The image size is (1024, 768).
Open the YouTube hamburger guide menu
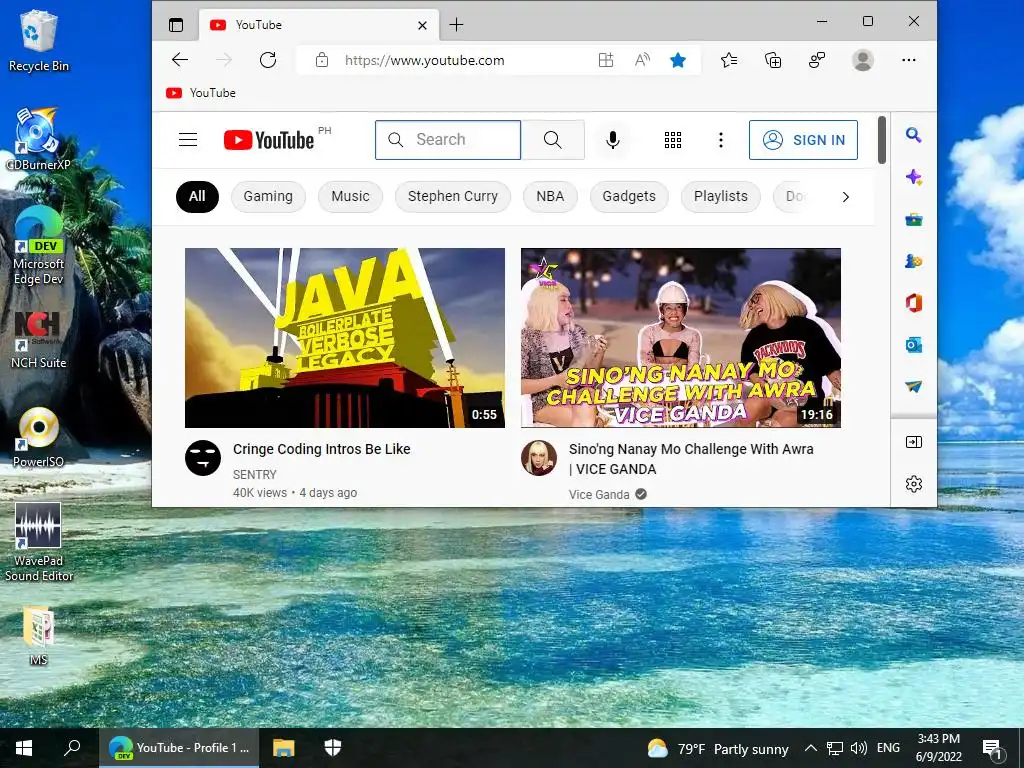[x=188, y=140]
